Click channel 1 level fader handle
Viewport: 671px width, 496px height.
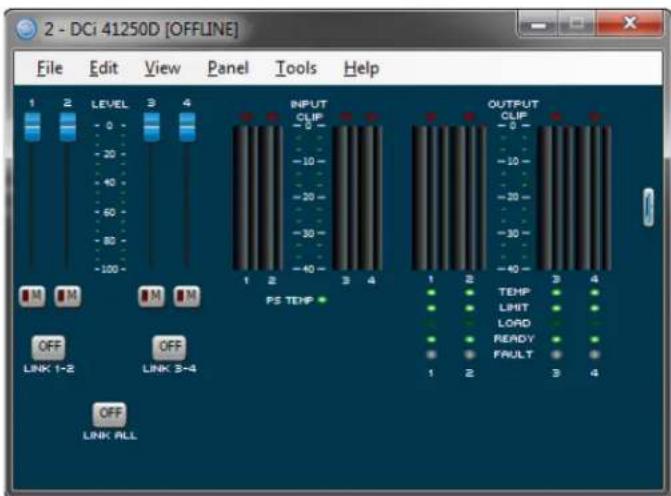coord(33,127)
